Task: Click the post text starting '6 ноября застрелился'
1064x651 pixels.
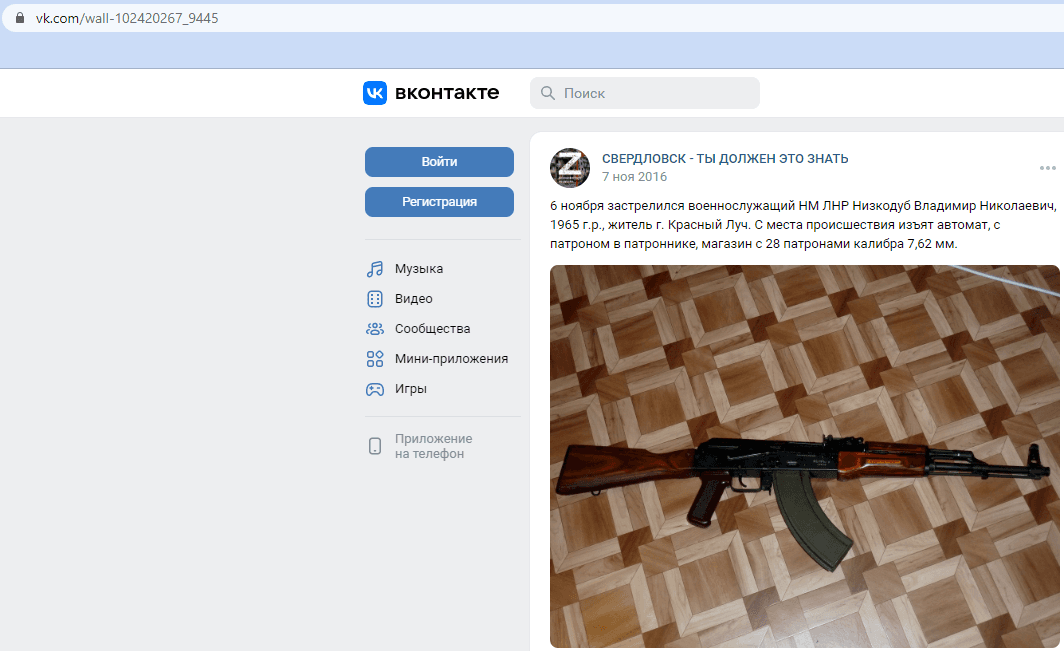Action: click(803, 225)
